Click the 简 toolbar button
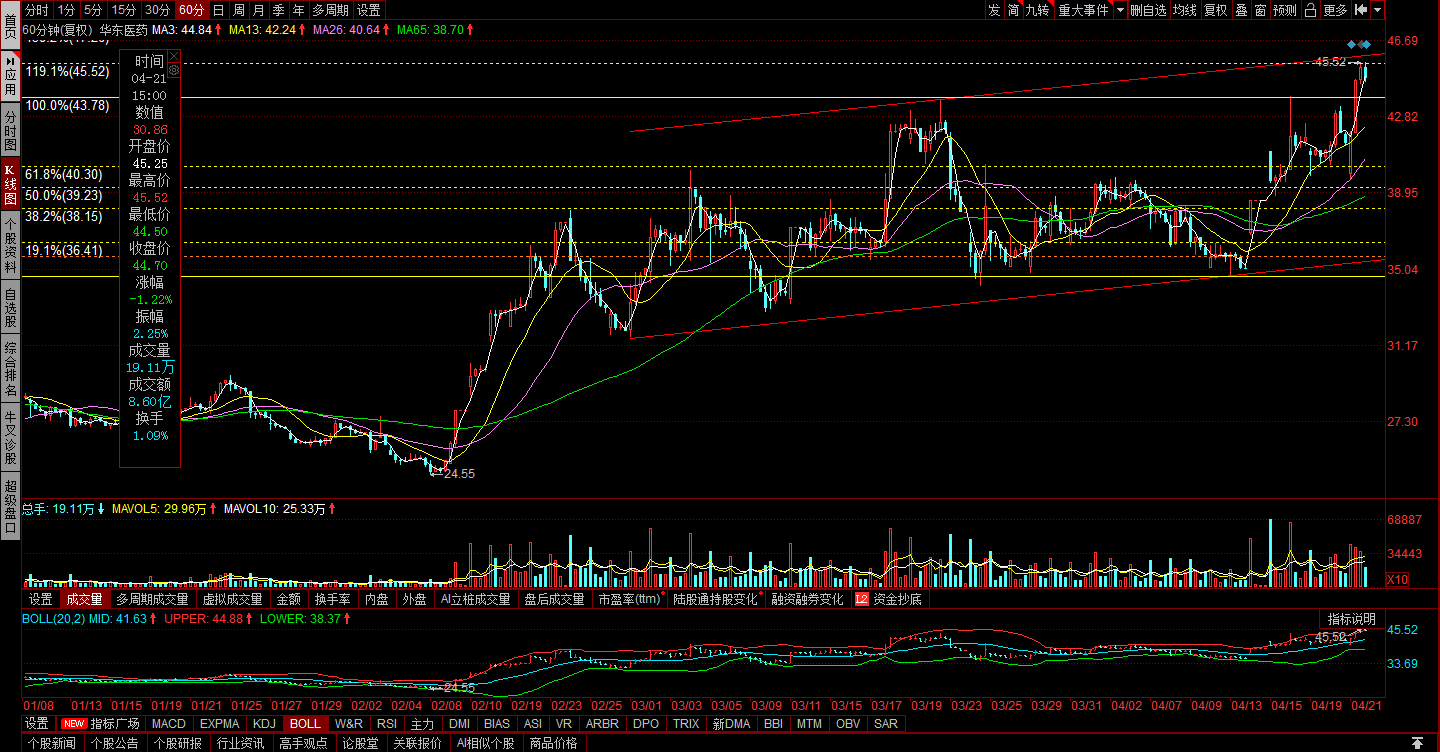Viewport: 1440px width, 752px height. click(1014, 10)
